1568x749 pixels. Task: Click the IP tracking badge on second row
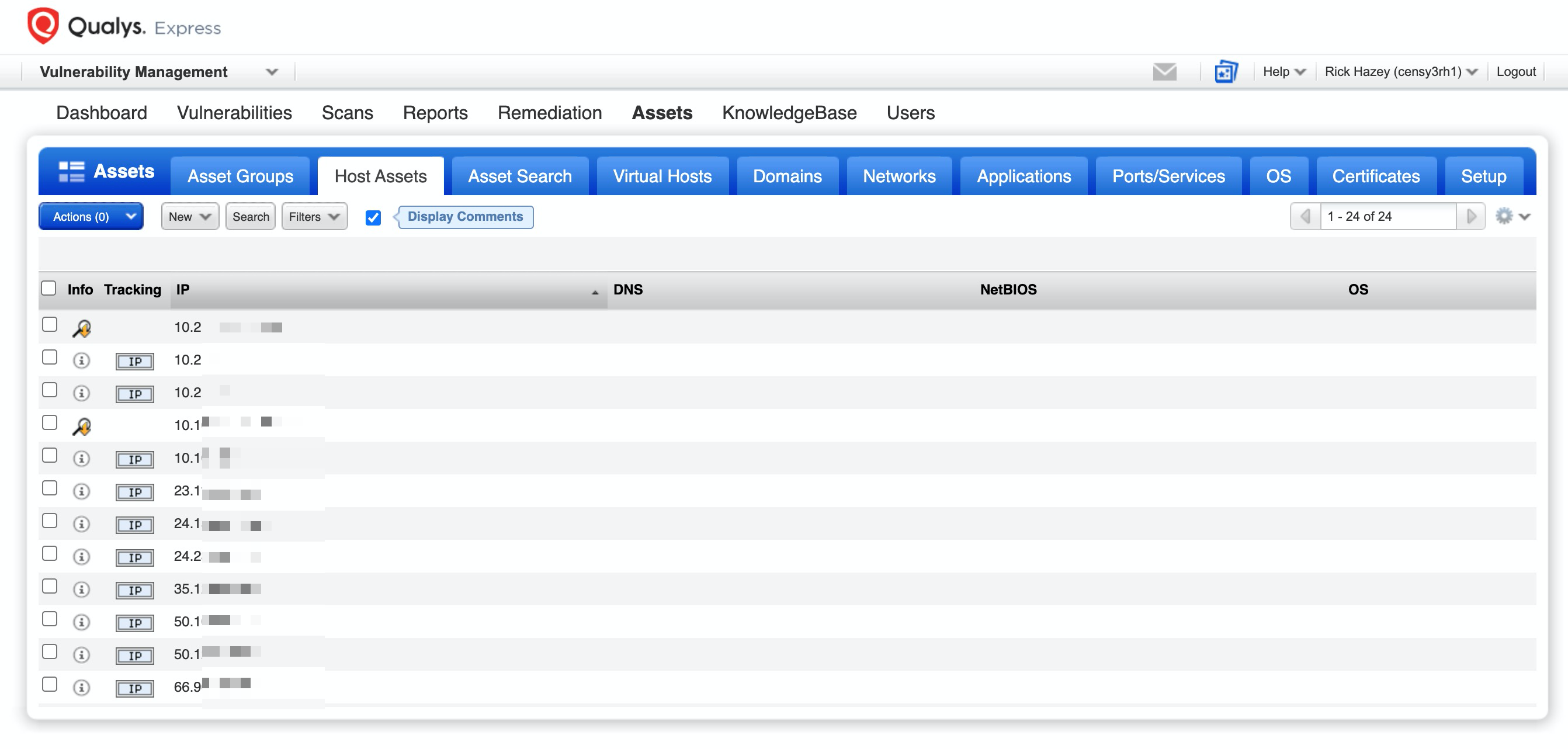[134, 360]
